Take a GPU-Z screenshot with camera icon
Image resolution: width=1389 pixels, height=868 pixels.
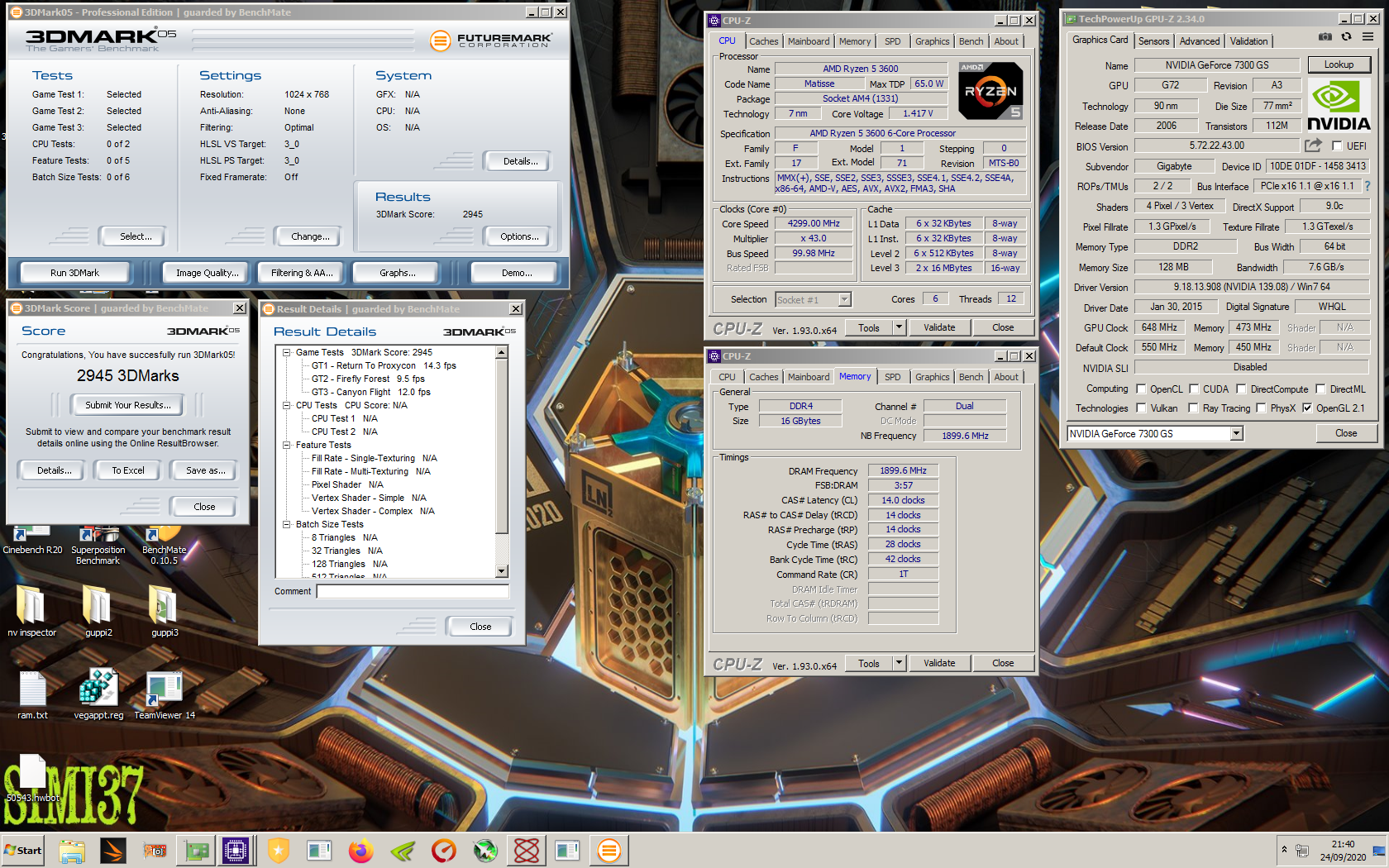tap(1325, 37)
